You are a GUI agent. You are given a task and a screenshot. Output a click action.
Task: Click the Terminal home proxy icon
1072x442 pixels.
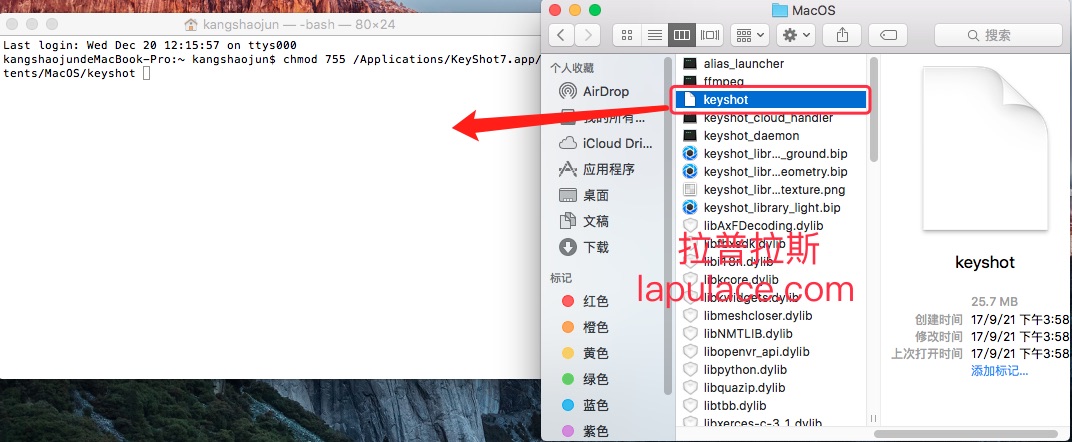[191, 25]
